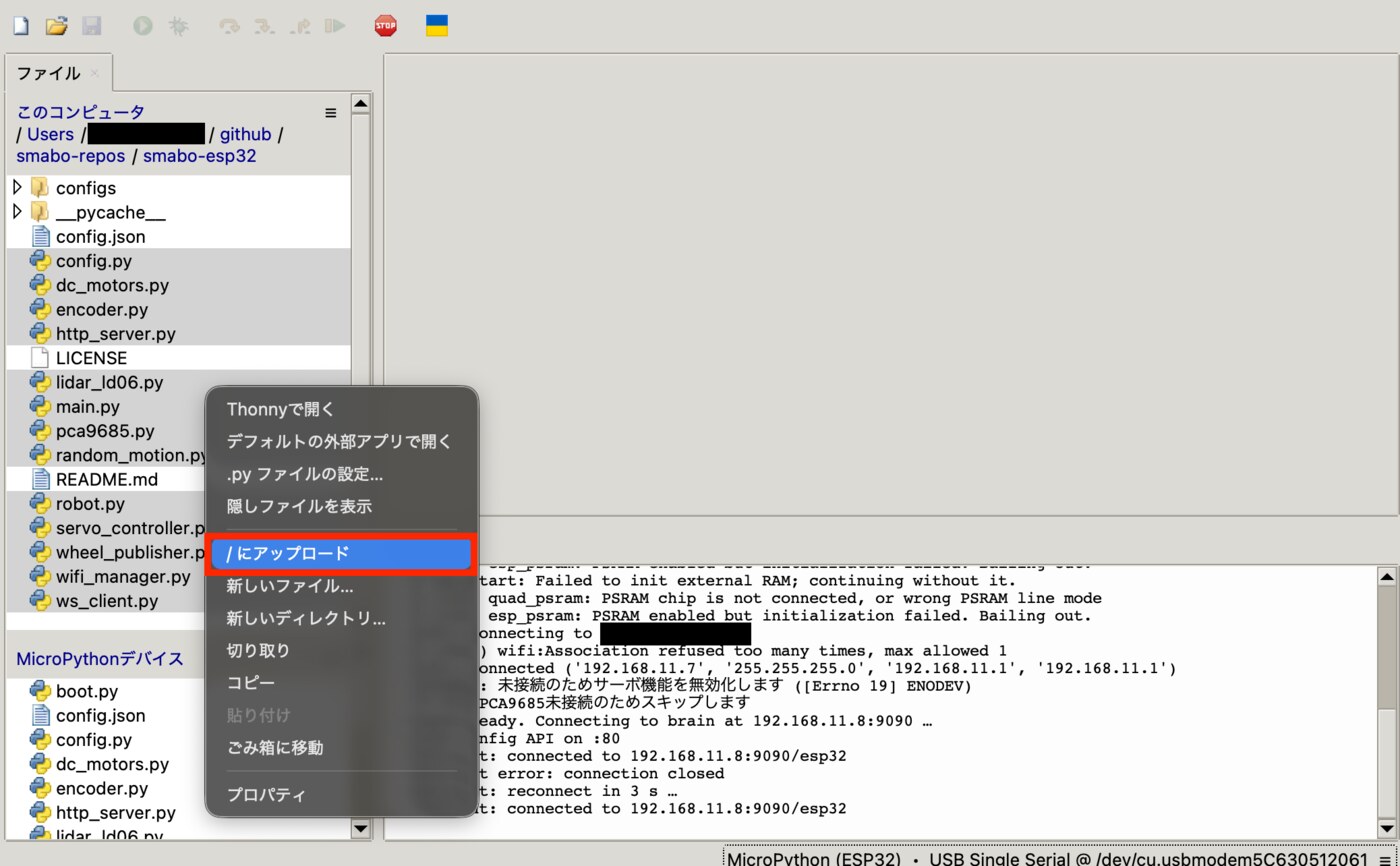Choose /にアップロード to upload the files
This screenshot has width=1400, height=866.
pos(341,554)
